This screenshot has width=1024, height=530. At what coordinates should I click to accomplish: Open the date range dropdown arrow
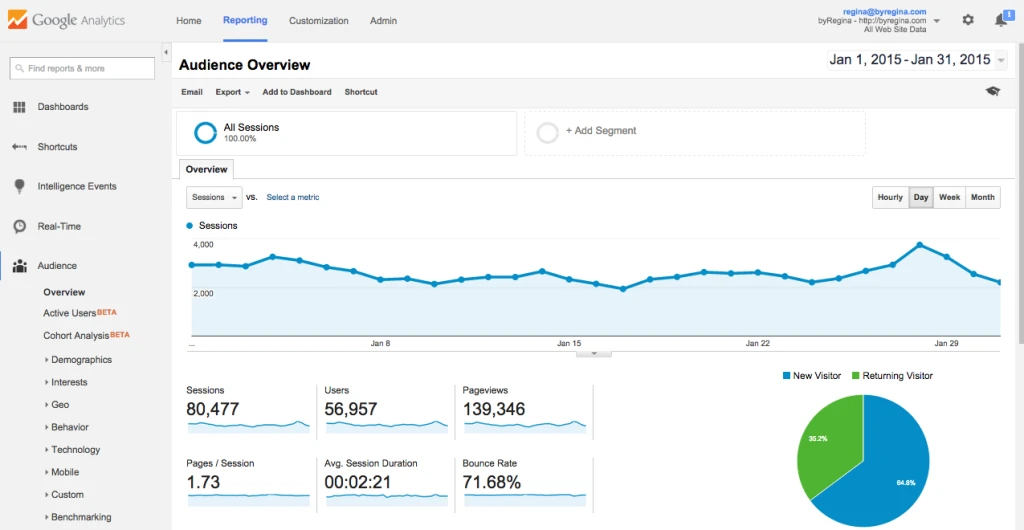1002,61
